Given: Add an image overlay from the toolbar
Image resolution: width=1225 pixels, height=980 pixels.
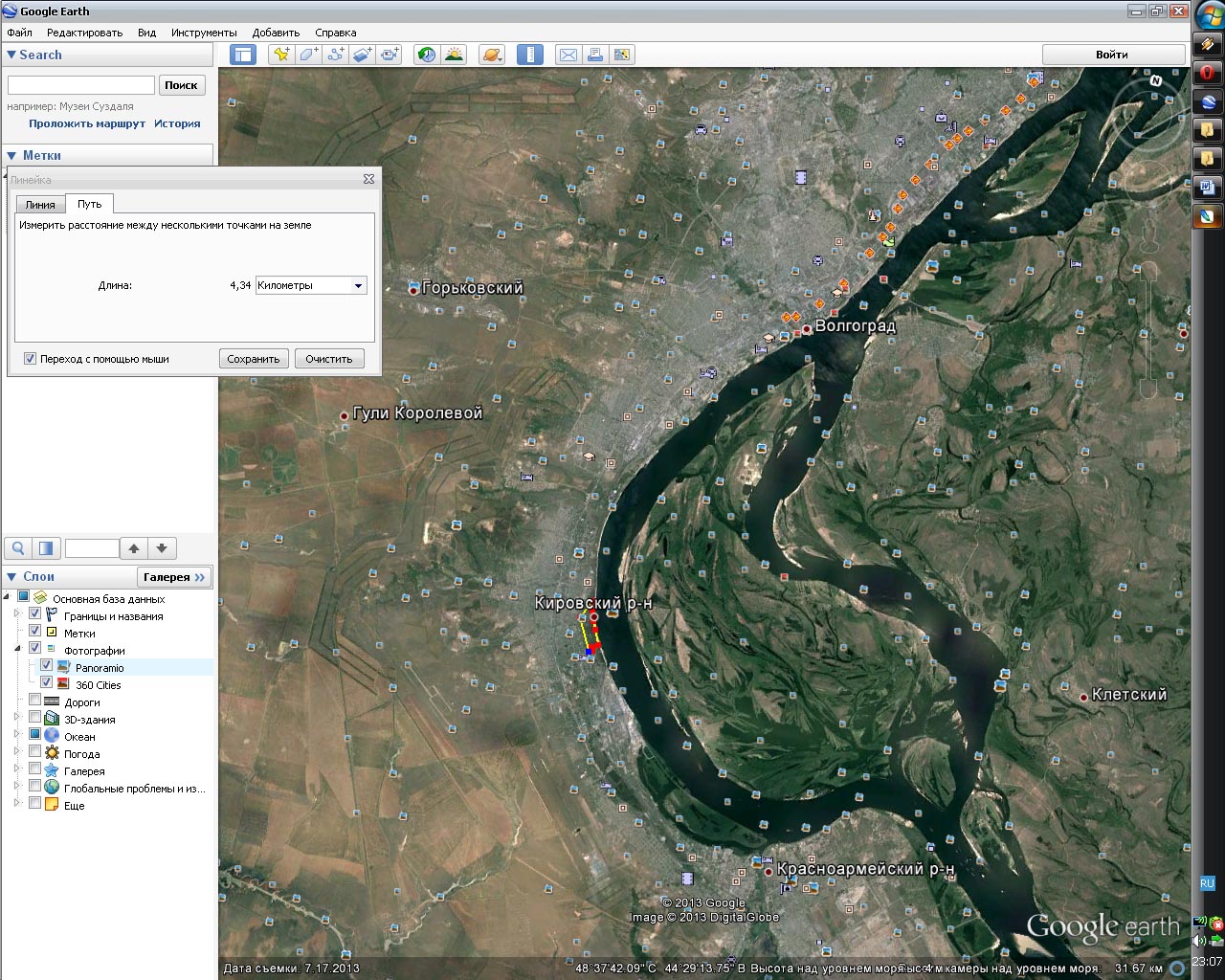Looking at the screenshot, I should pos(362,55).
